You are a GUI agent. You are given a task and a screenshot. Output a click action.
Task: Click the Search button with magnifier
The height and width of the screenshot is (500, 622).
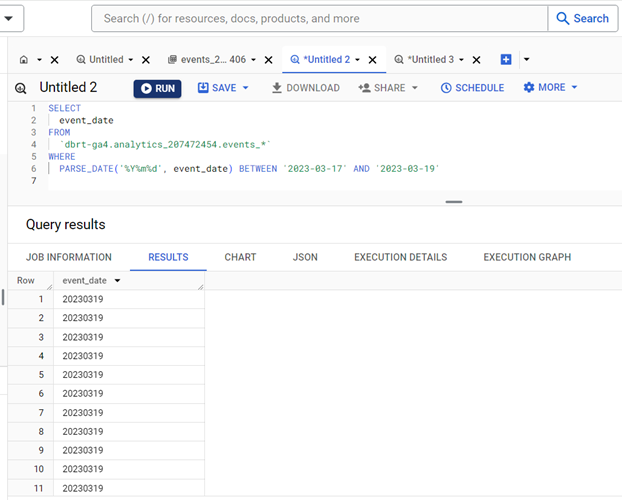583,18
